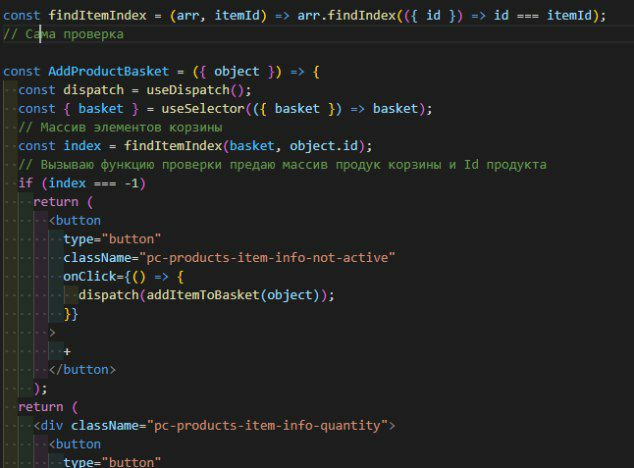Click the useDispatch() call
634x468 pixels.
click(x=199, y=90)
